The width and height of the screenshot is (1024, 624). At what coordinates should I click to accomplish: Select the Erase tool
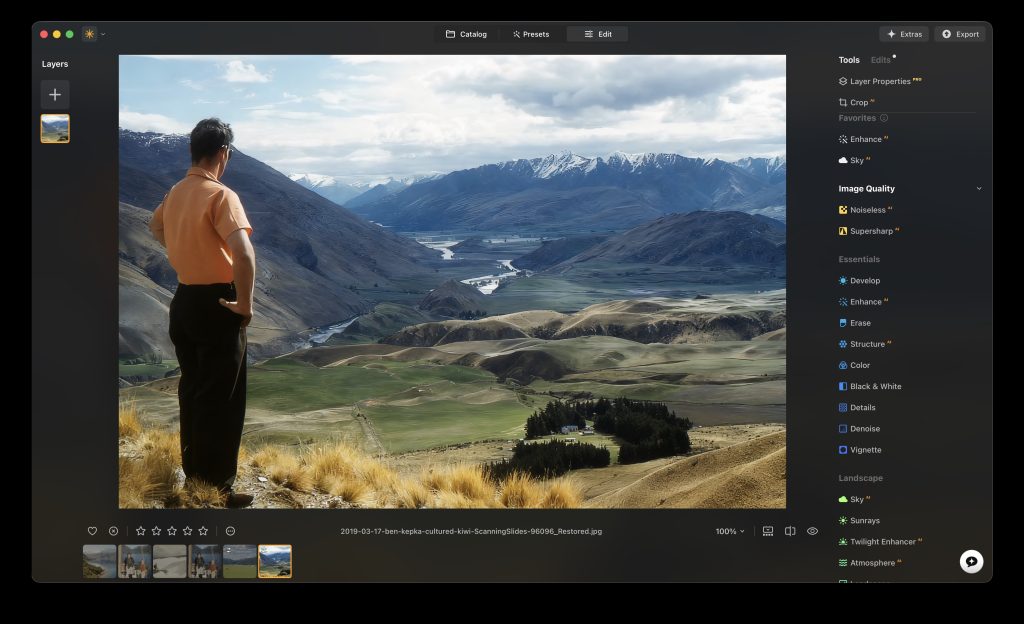[x=858, y=322]
